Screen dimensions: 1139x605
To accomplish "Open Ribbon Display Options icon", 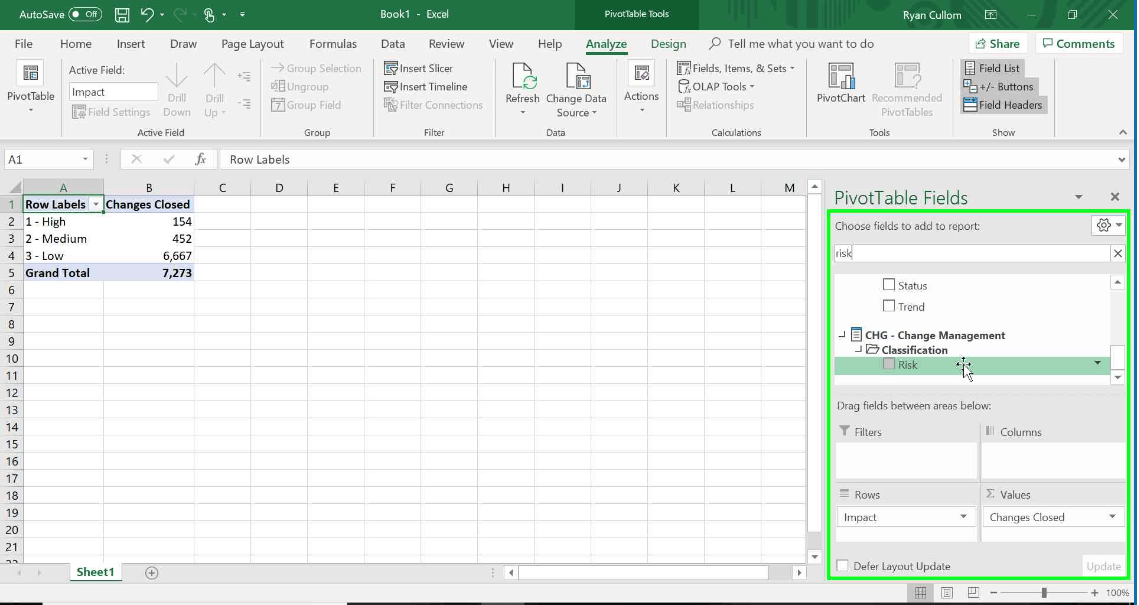I will tap(991, 15).
